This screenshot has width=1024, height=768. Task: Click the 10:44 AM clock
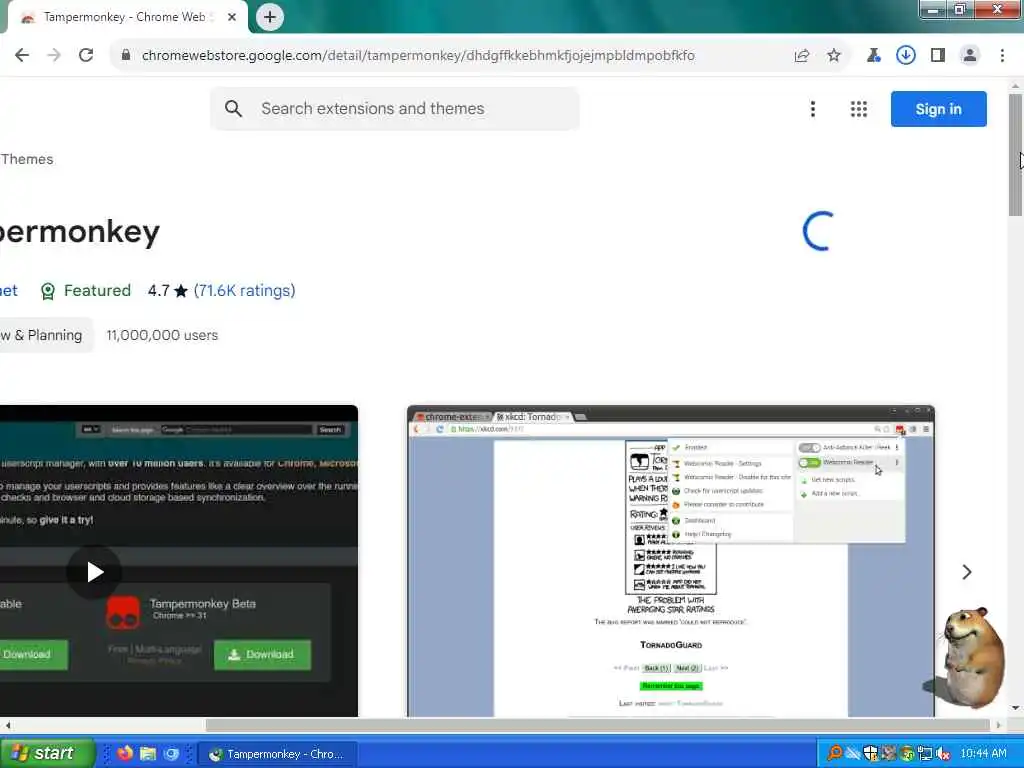tap(984, 754)
